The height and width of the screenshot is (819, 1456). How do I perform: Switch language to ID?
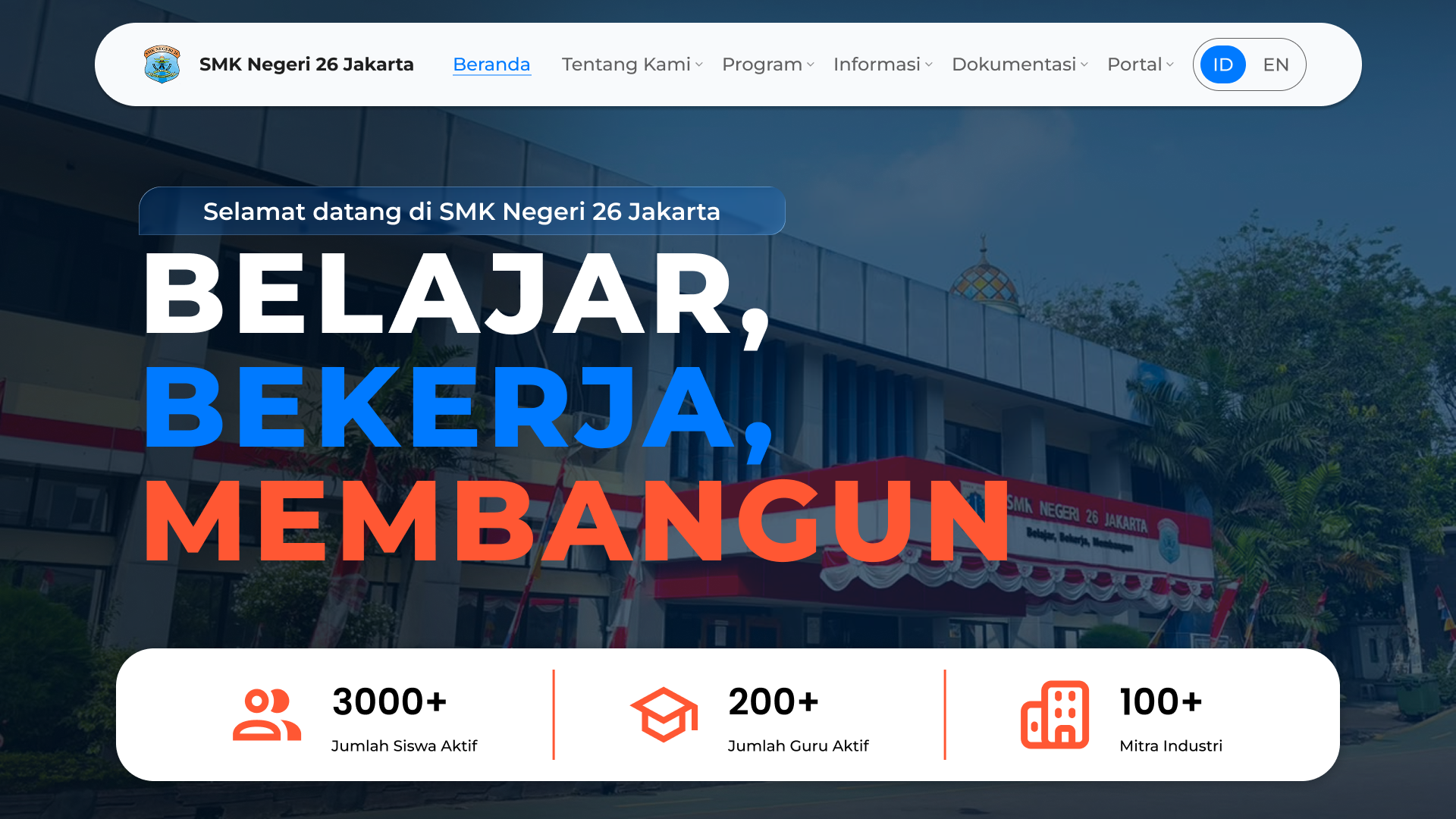[x=1222, y=64]
